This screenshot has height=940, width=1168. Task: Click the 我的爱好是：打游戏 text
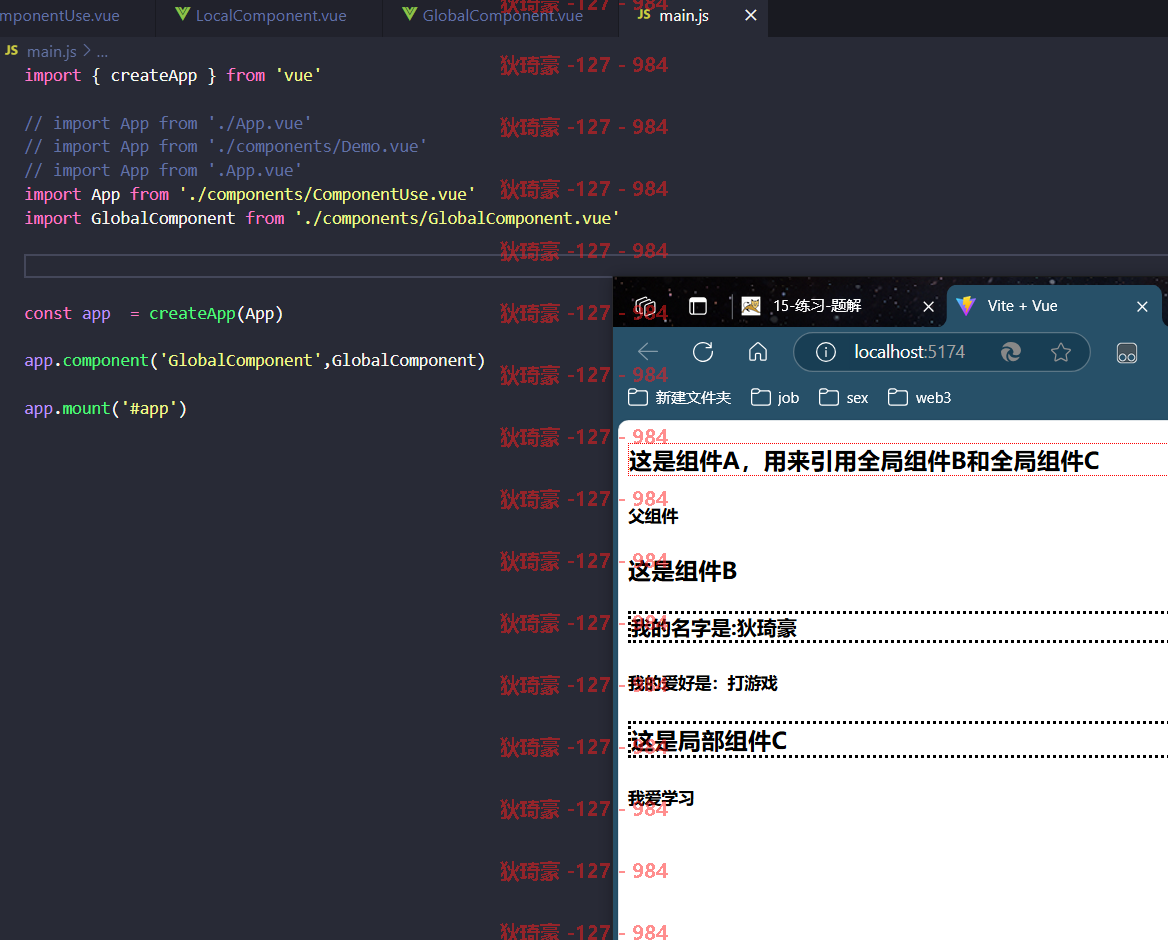point(702,683)
